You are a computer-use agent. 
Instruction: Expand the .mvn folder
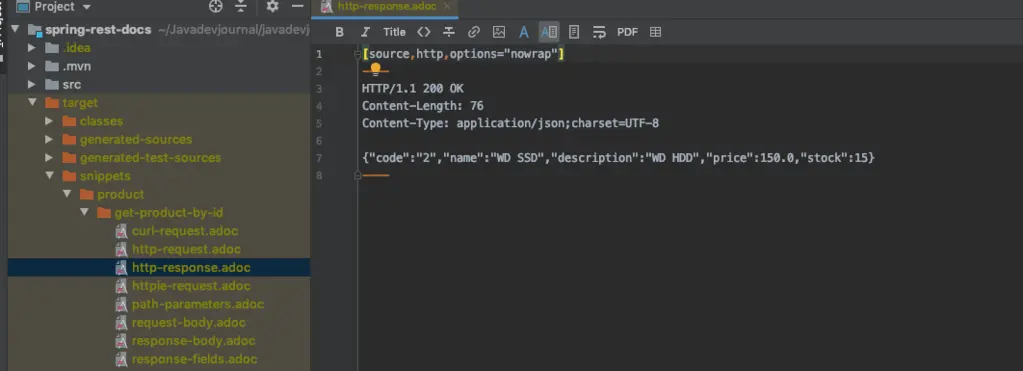click(31, 66)
